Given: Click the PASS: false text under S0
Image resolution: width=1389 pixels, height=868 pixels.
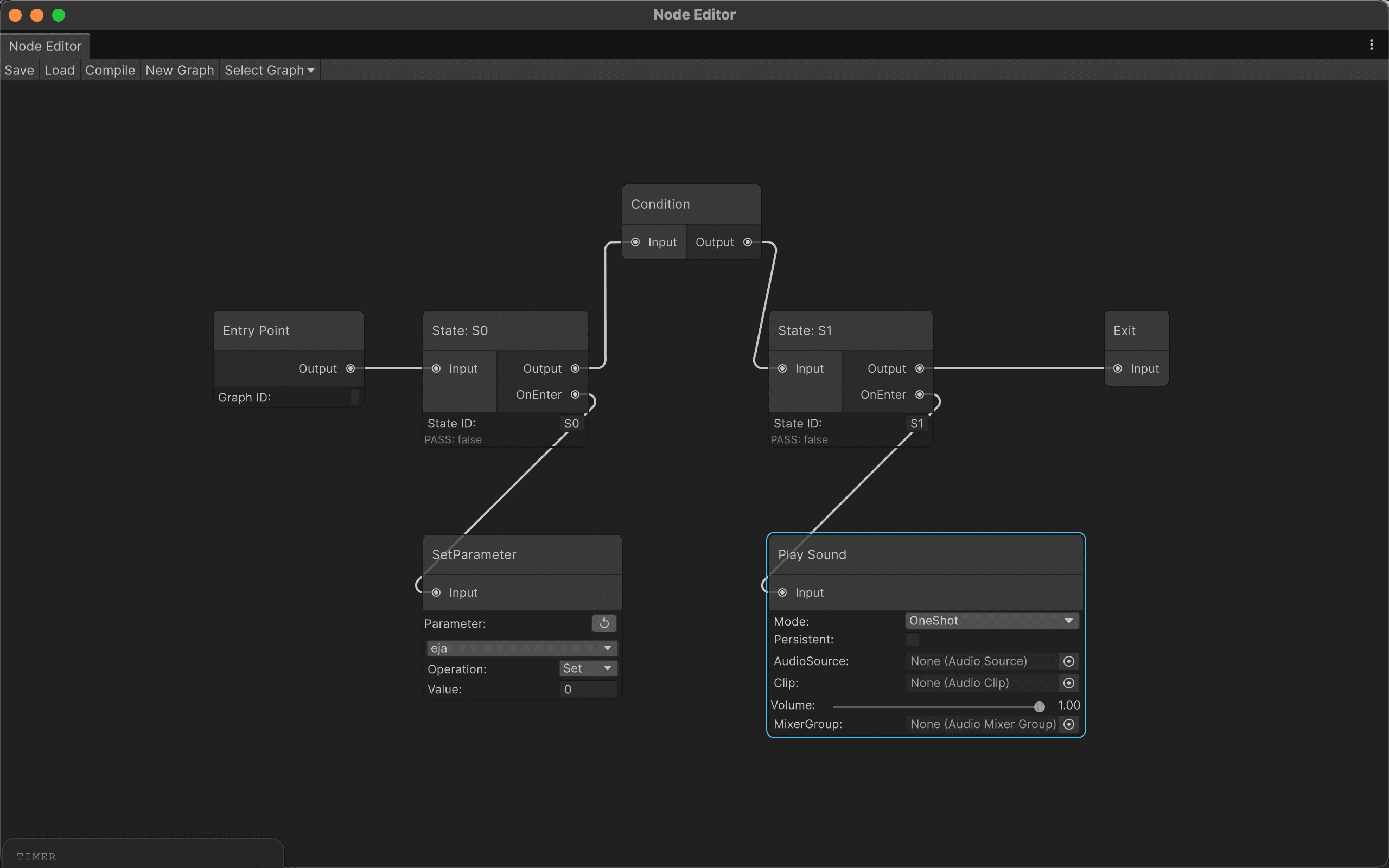Looking at the screenshot, I should click(x=453, y=440).
